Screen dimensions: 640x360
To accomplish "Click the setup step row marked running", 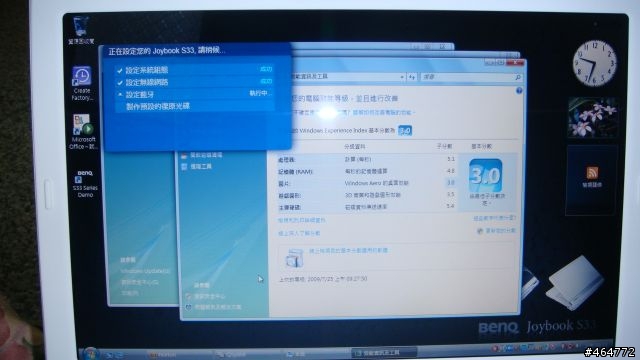I will tap(194, 94).
